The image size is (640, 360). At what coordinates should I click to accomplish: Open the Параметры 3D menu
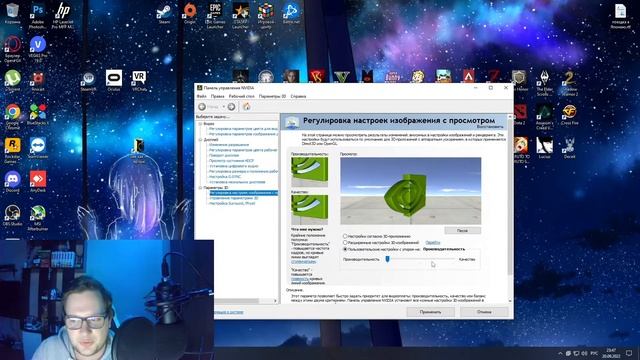click(x=272, y=96)
